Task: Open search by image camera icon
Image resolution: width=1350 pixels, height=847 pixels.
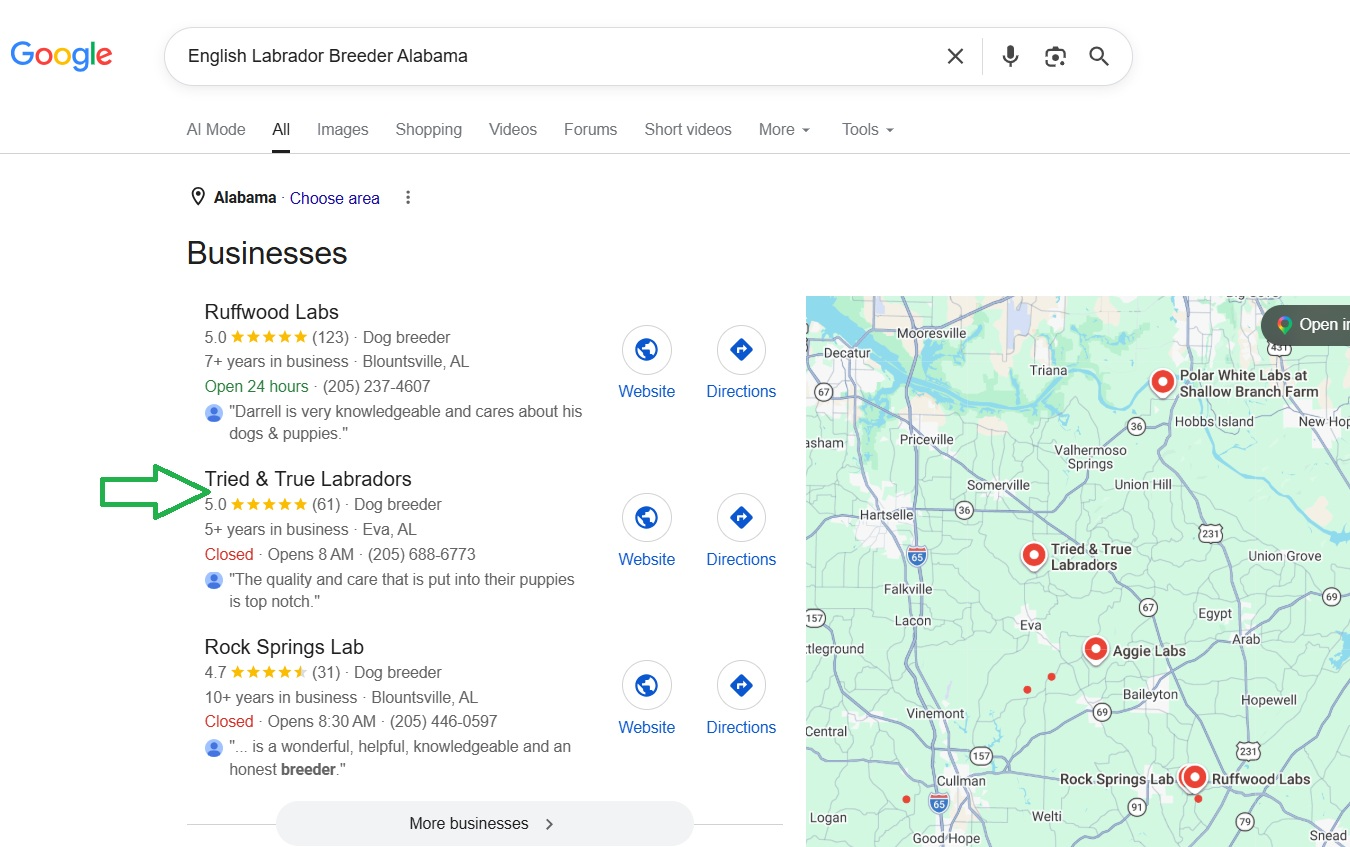Action: [x=1055, y=56]
